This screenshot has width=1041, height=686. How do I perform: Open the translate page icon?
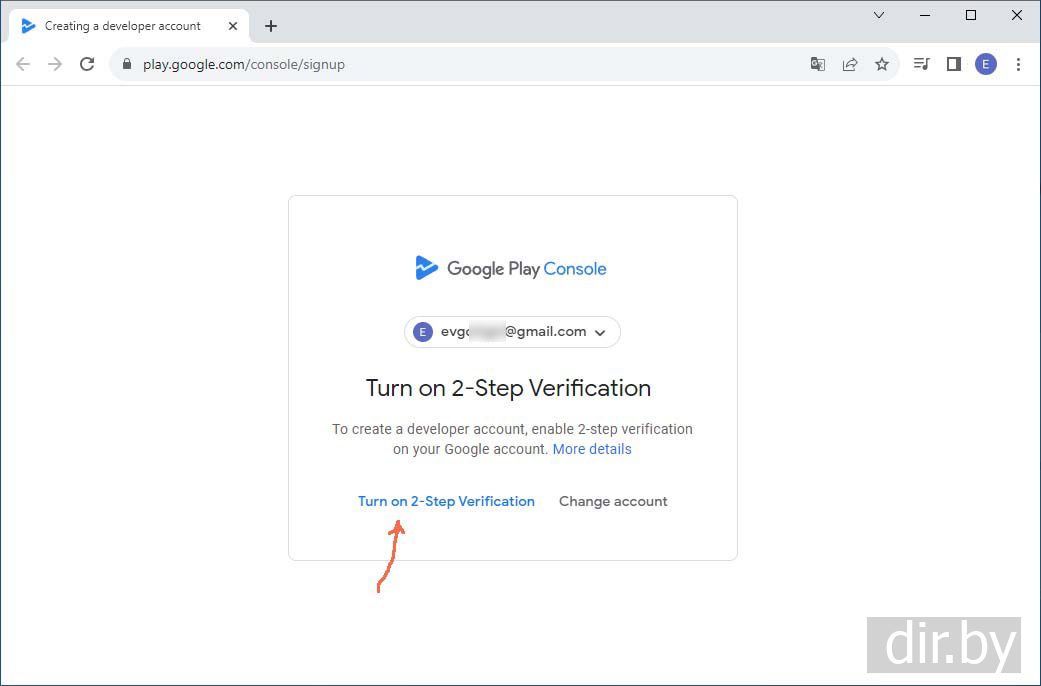tap(818, 64)
